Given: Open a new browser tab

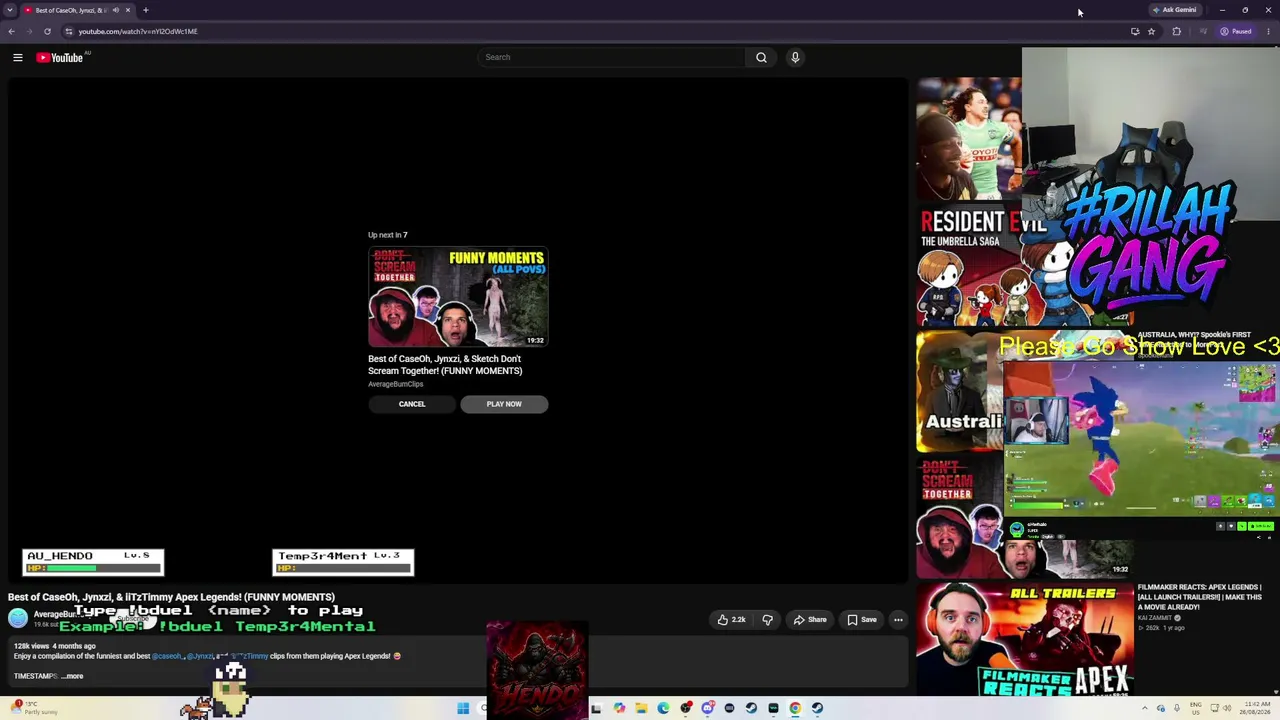Looking at the screenshot, I should click(x=146, y=10).
